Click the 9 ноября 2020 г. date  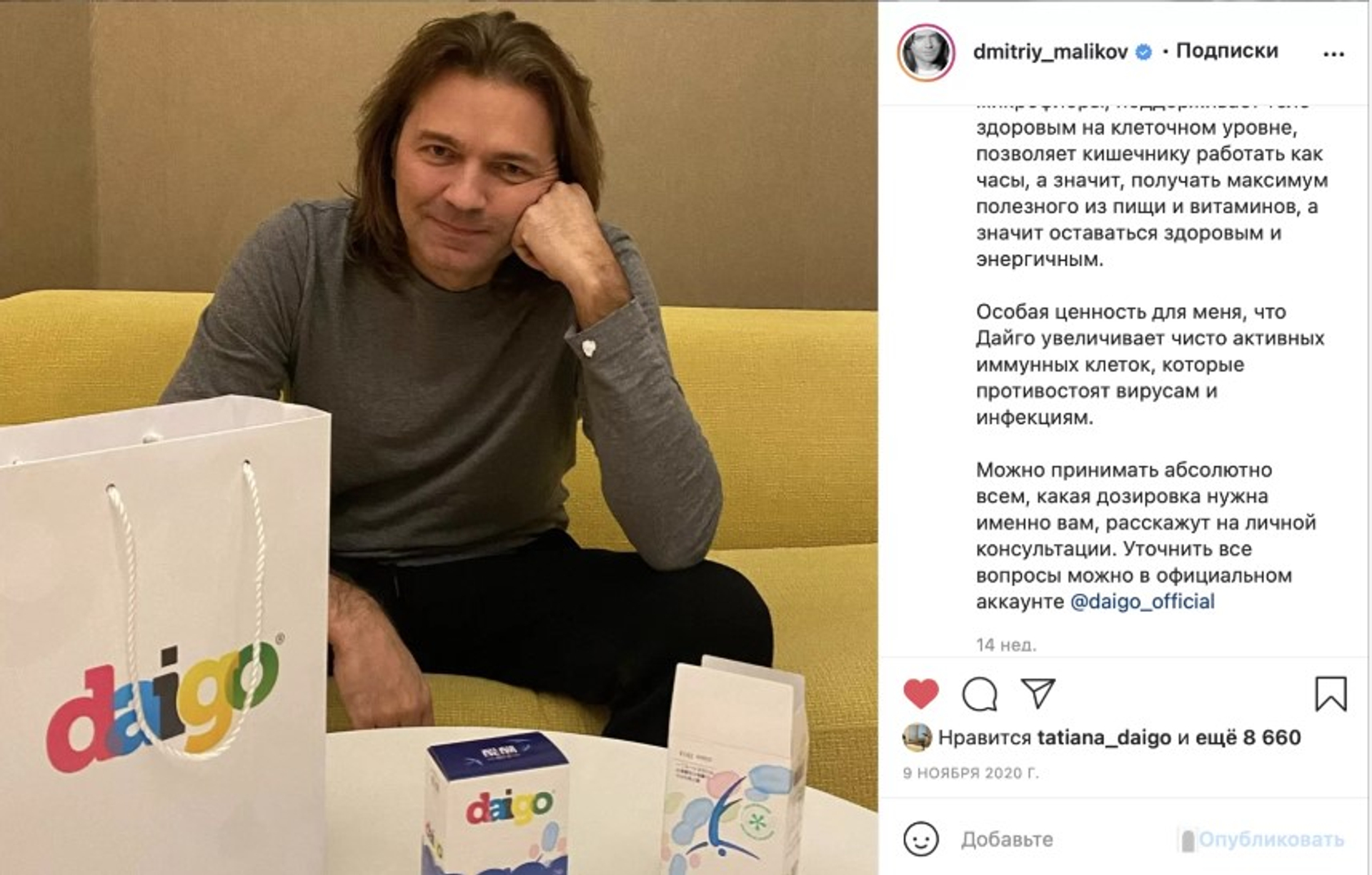(971, 773)
